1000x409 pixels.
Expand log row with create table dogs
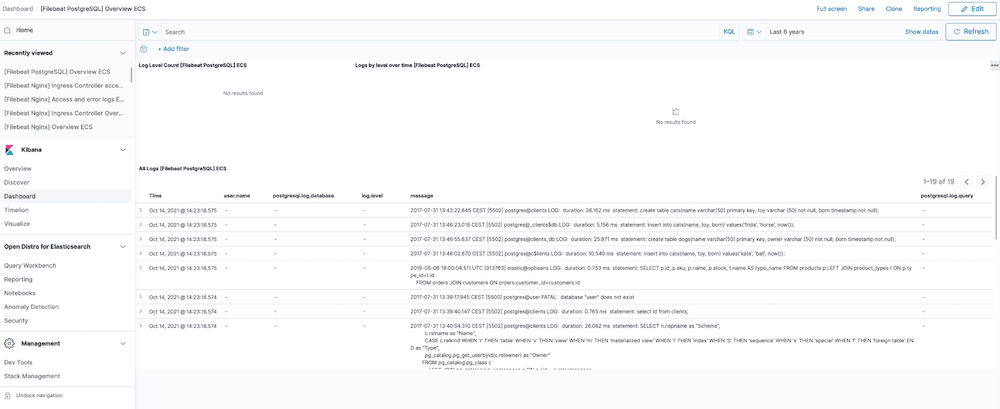tap(141, 239)
